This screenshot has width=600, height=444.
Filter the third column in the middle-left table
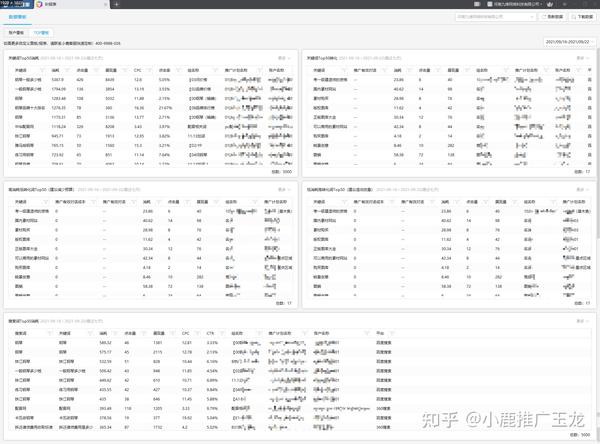134,202
